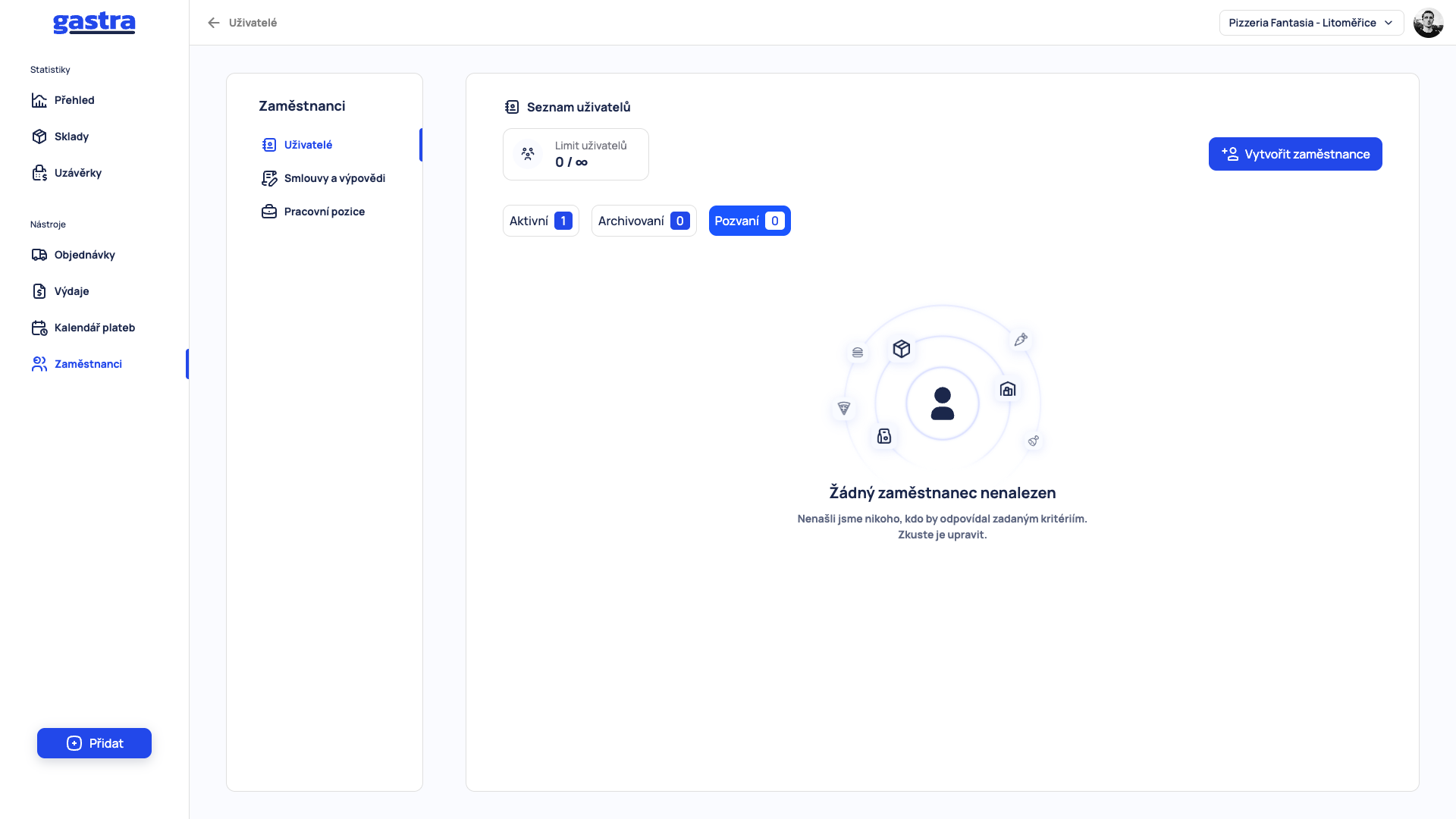Screen dimensions: 1456x819
Task: Open the Pizzeria Fantasia - Litoměřice dropdown
Action: (x=1311, y=23)
